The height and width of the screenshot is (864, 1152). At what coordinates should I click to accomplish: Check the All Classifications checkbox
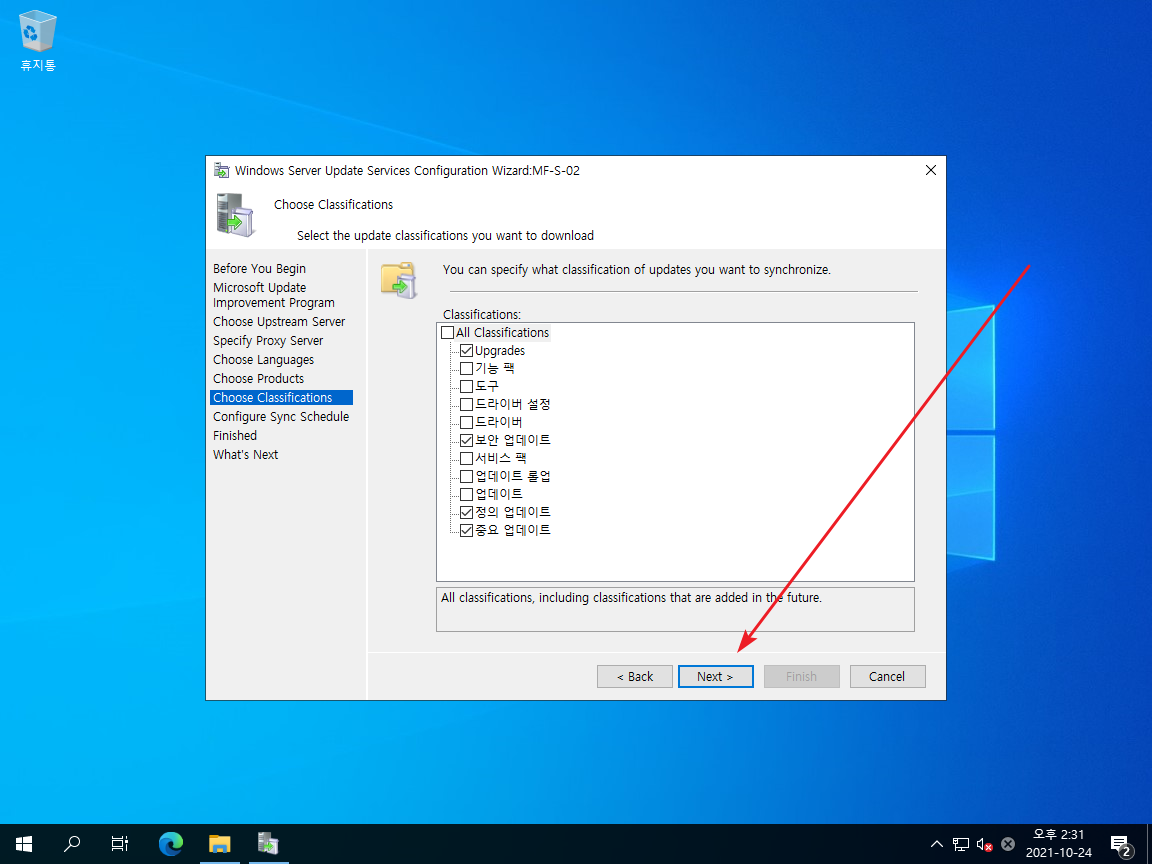447,333
